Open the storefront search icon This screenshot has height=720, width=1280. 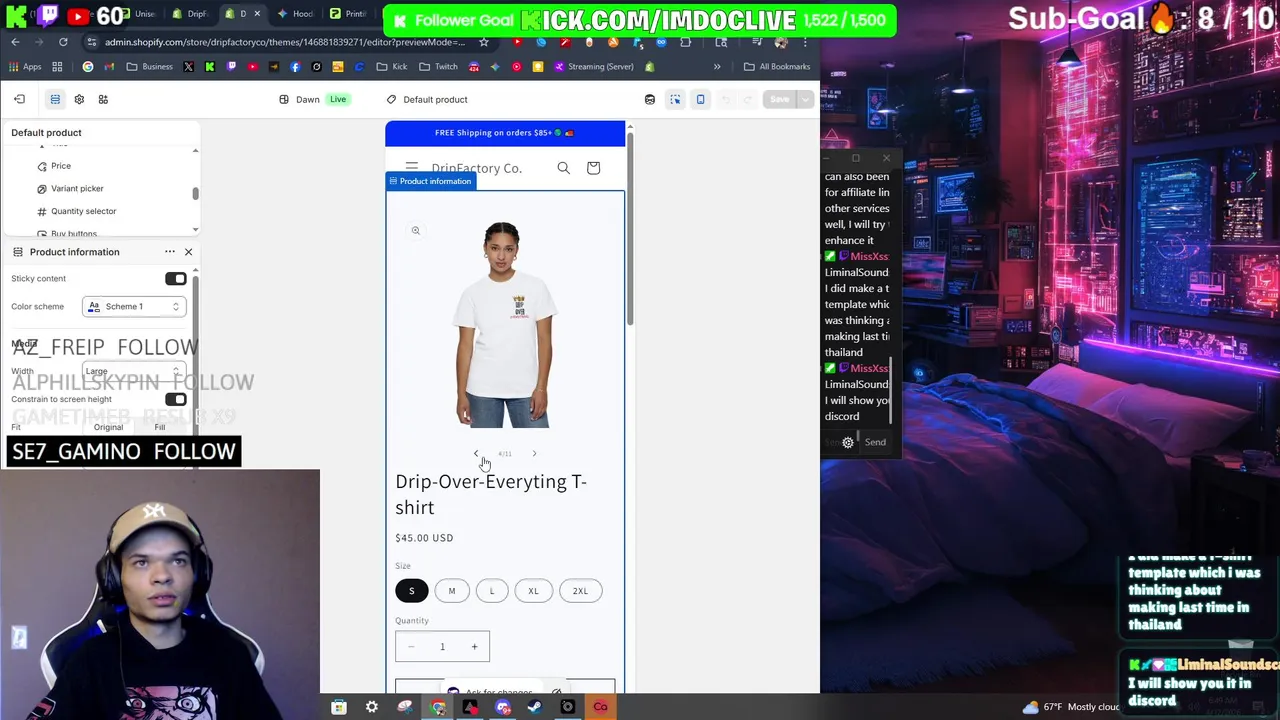point(564,168)
